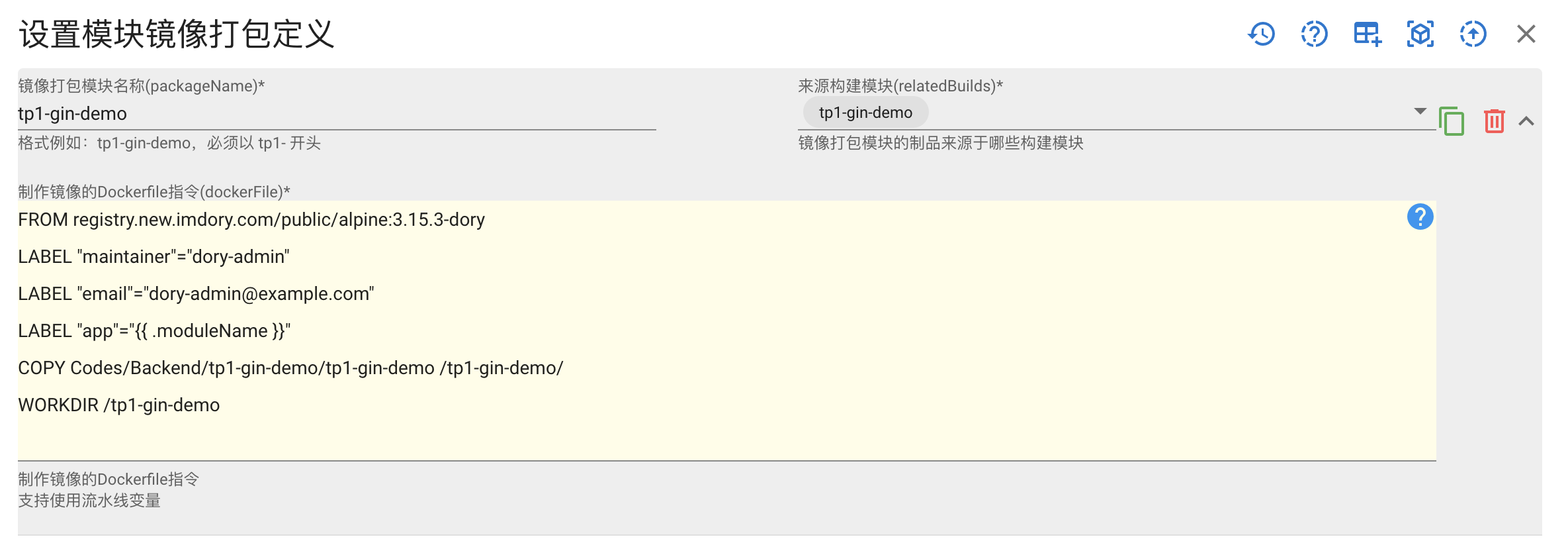
Task: Edit the packageName input field
Action: tap(331, 113)
